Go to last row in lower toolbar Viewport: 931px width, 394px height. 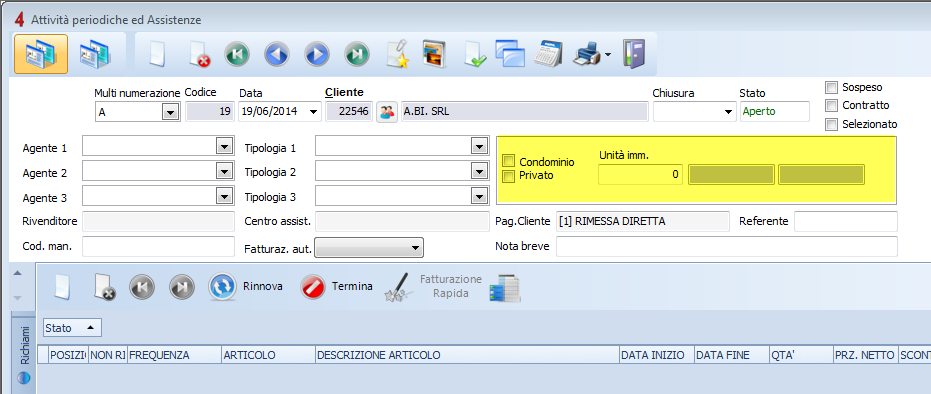182,287
